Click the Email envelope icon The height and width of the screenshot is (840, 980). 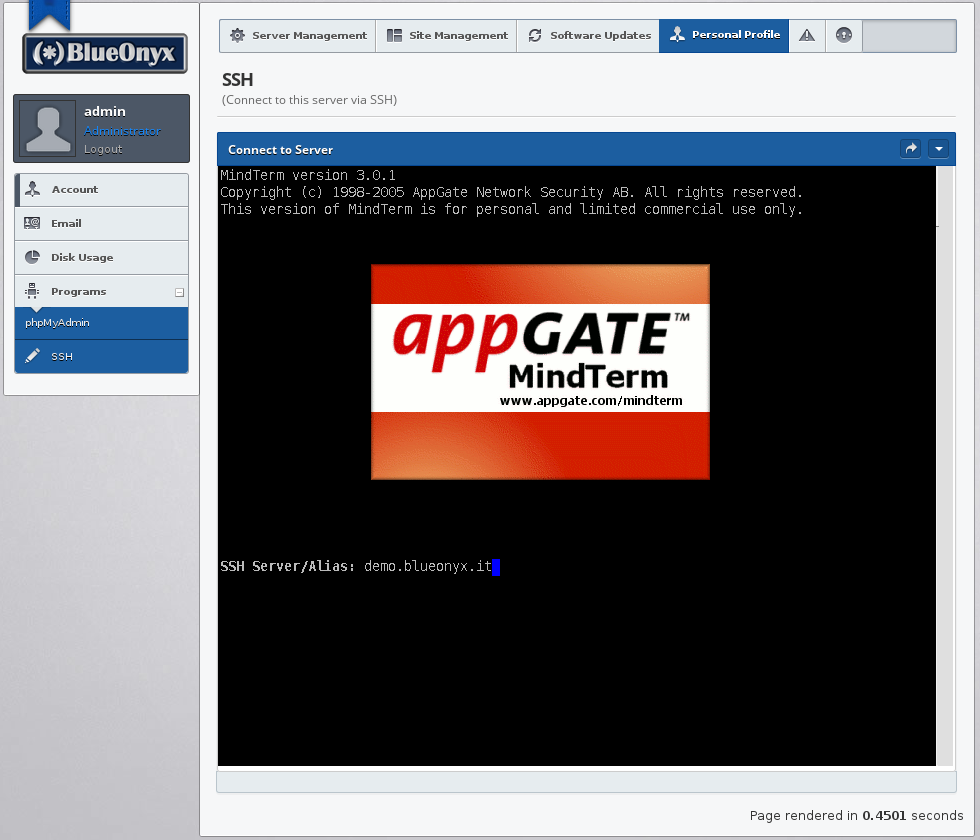point(32,223)
